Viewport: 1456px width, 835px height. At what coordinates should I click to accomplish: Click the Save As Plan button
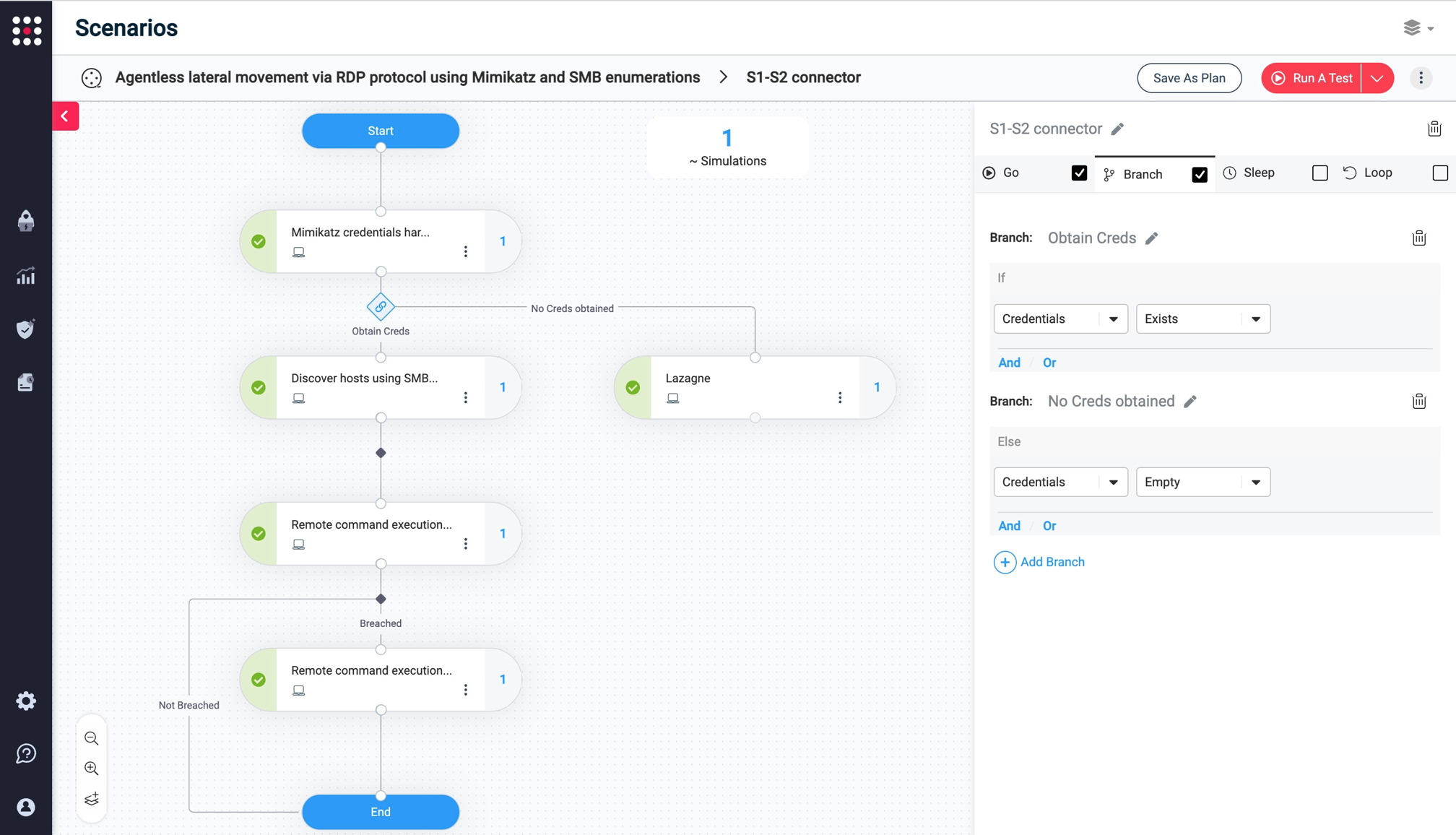coord(1189,78)
